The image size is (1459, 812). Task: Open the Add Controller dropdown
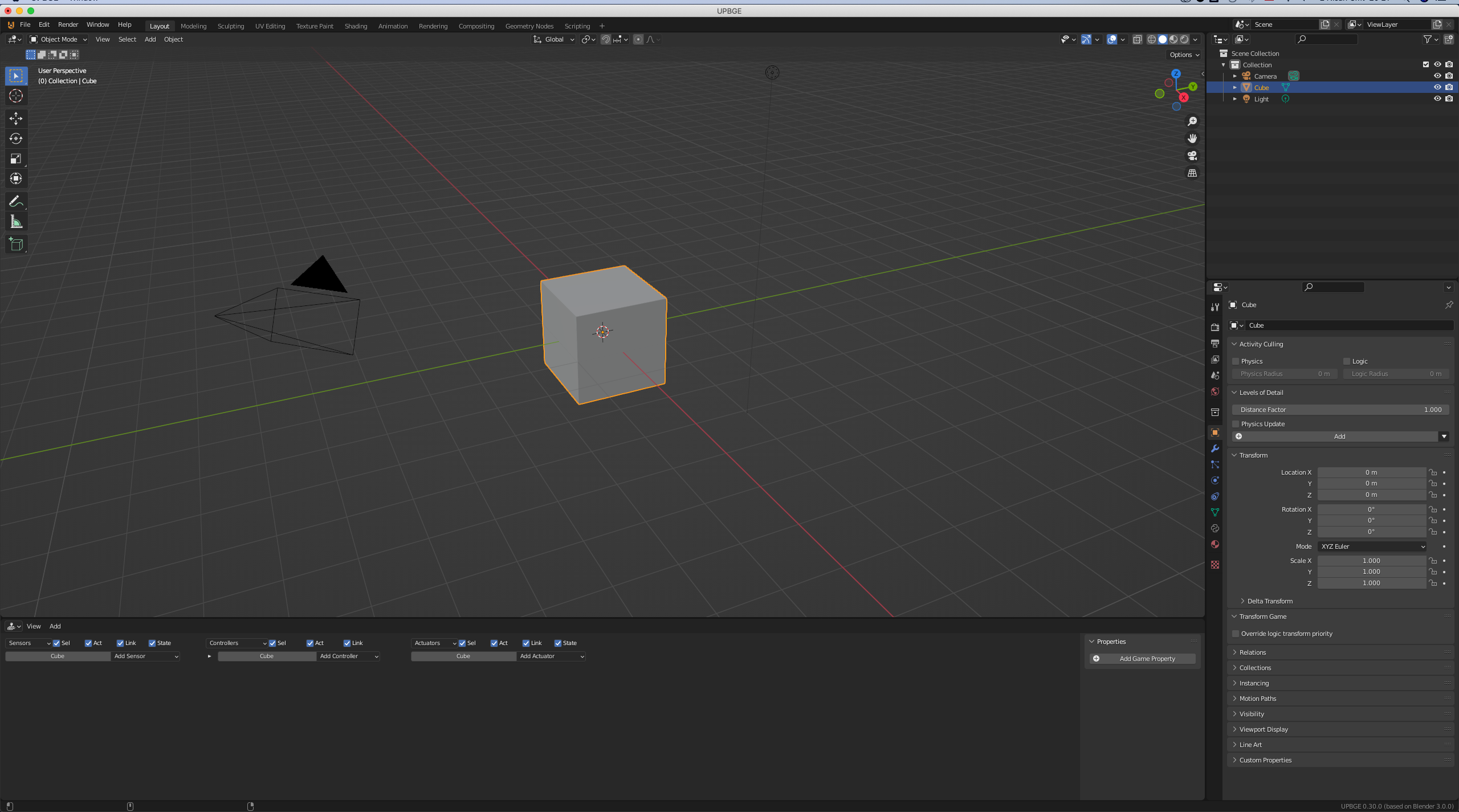[349, 656]
